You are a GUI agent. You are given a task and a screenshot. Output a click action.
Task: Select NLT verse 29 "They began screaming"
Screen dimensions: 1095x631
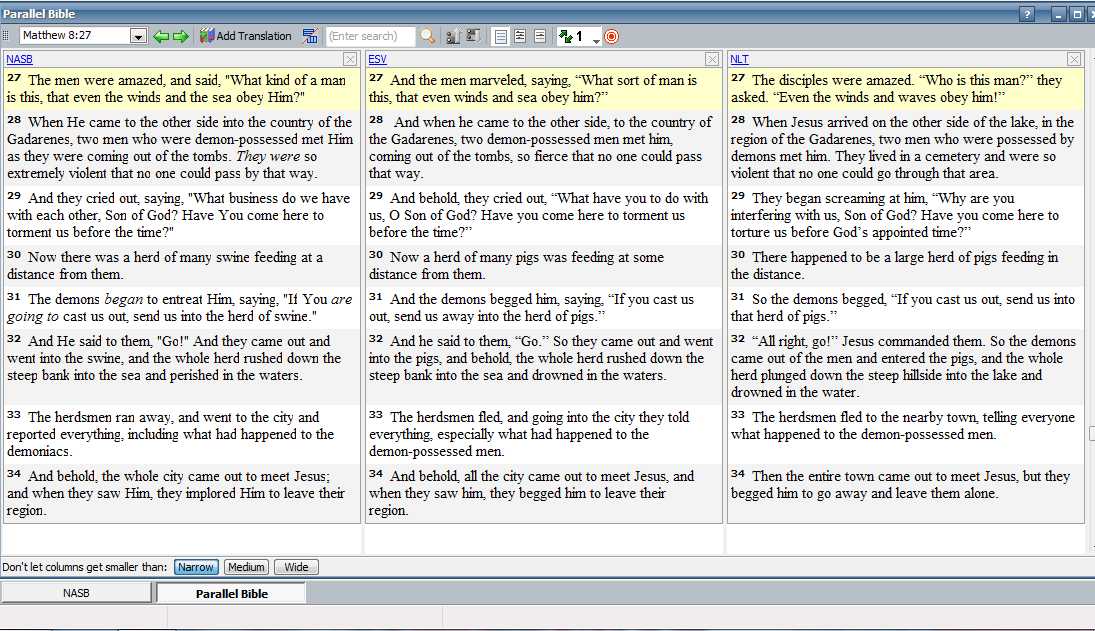(906, 215)
